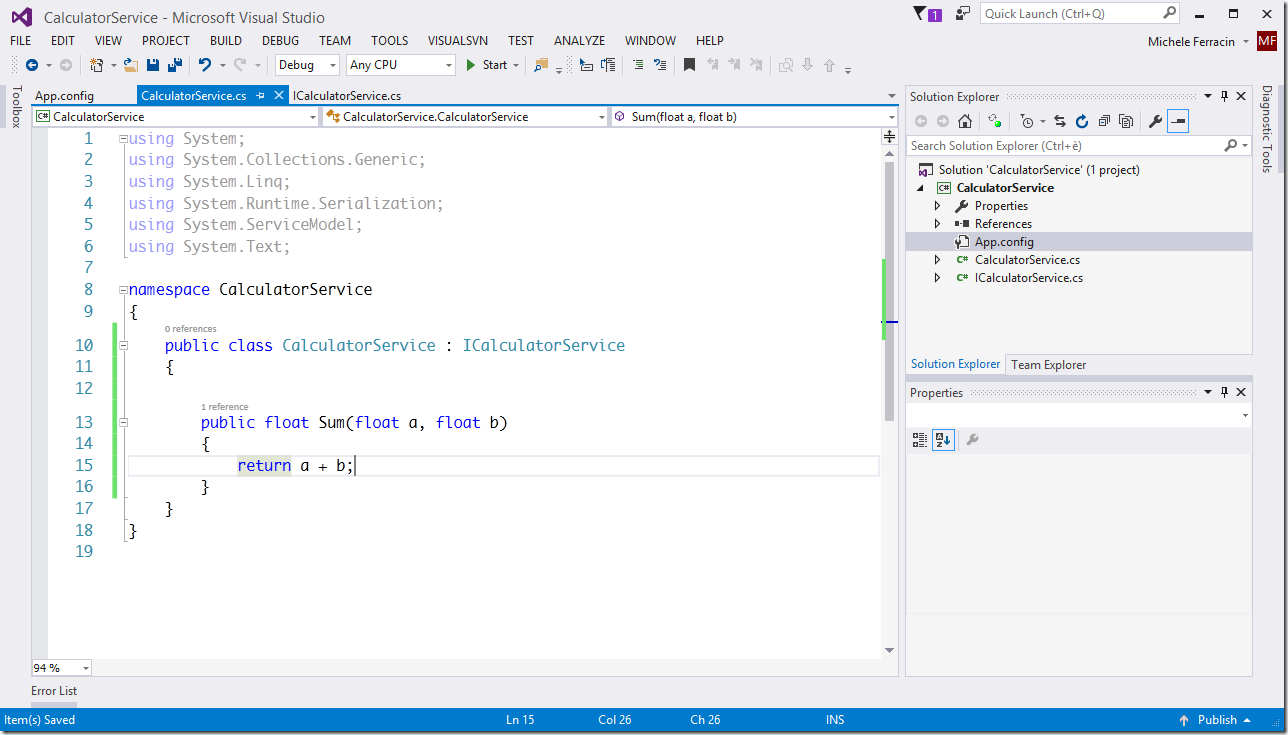1288x735 pixels.
Task: Expand the References node in Solution Explorer
Action: (937, 224)
